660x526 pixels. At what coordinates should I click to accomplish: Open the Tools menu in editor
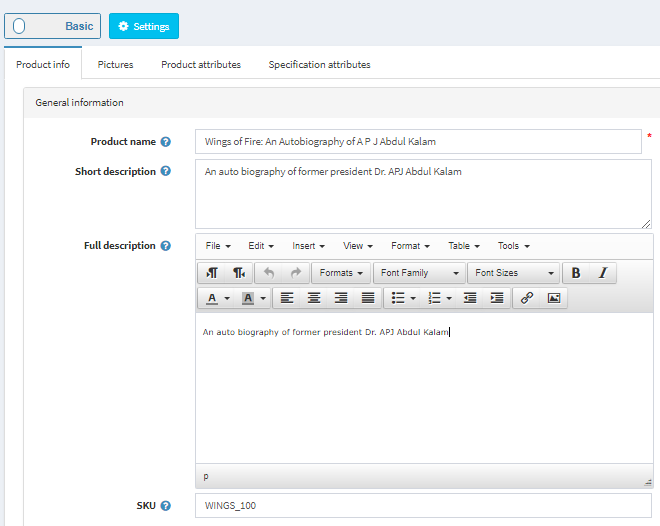point(514,246)
